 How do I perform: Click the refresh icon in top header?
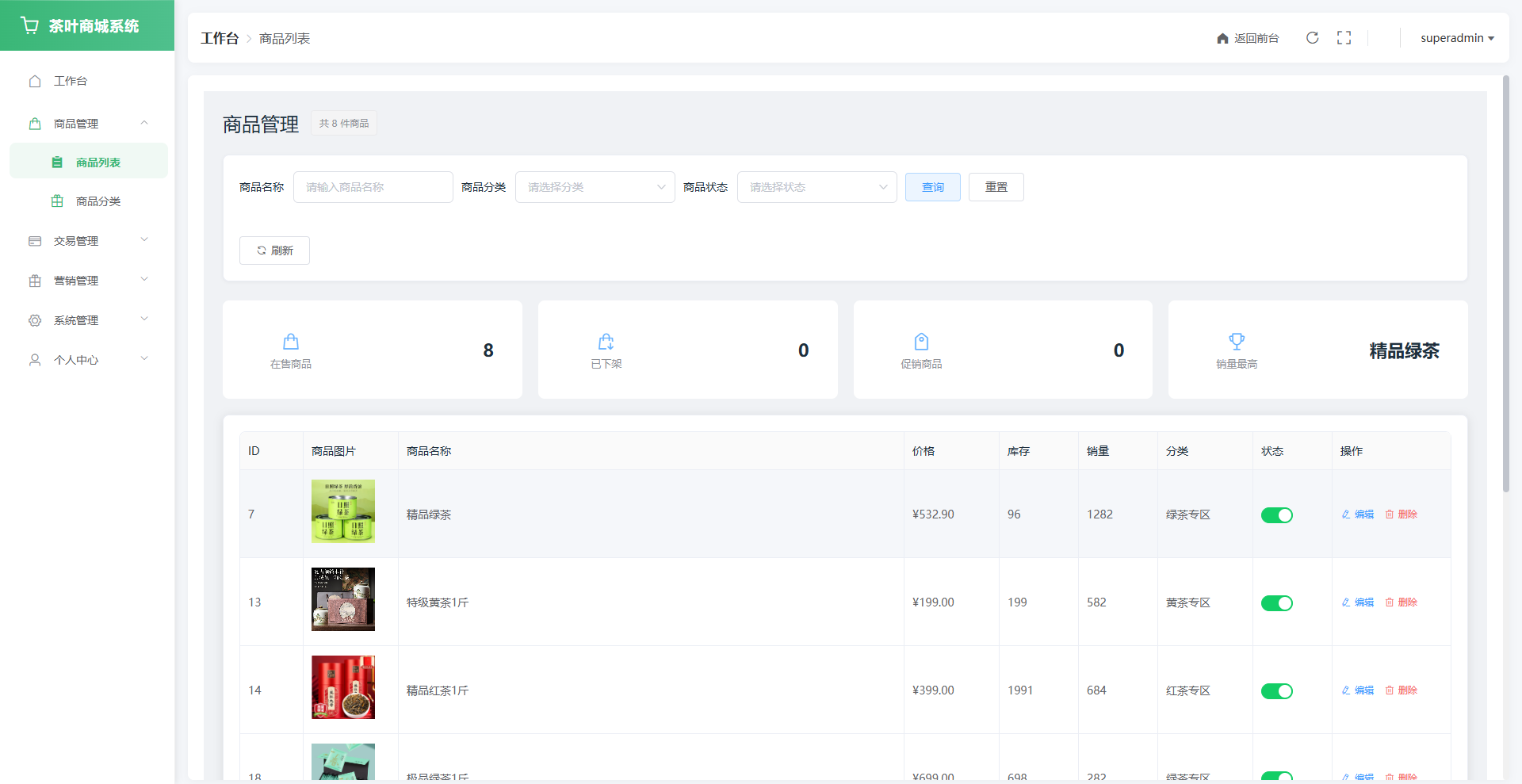click(x=1312, y=38)
